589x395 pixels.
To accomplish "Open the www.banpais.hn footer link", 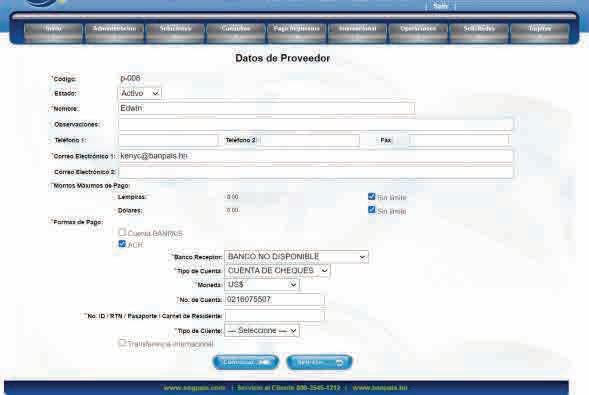I will coord(380,387).
